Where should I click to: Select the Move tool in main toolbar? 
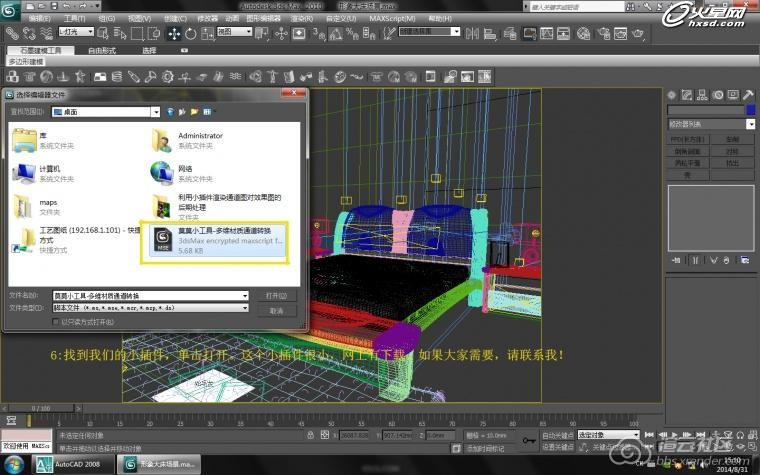(174, 33)
